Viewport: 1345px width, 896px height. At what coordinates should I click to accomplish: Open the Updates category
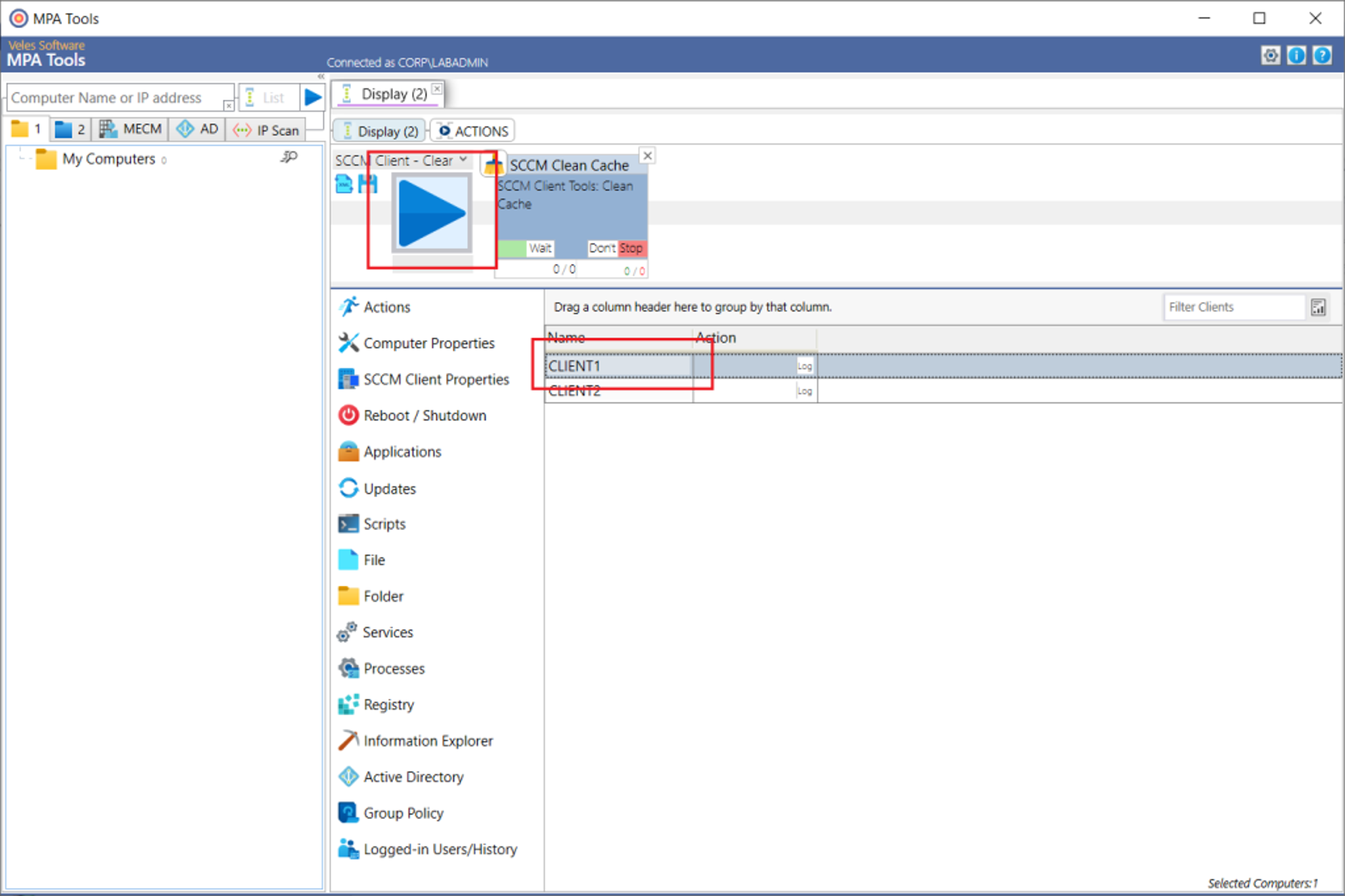[377, 489]
